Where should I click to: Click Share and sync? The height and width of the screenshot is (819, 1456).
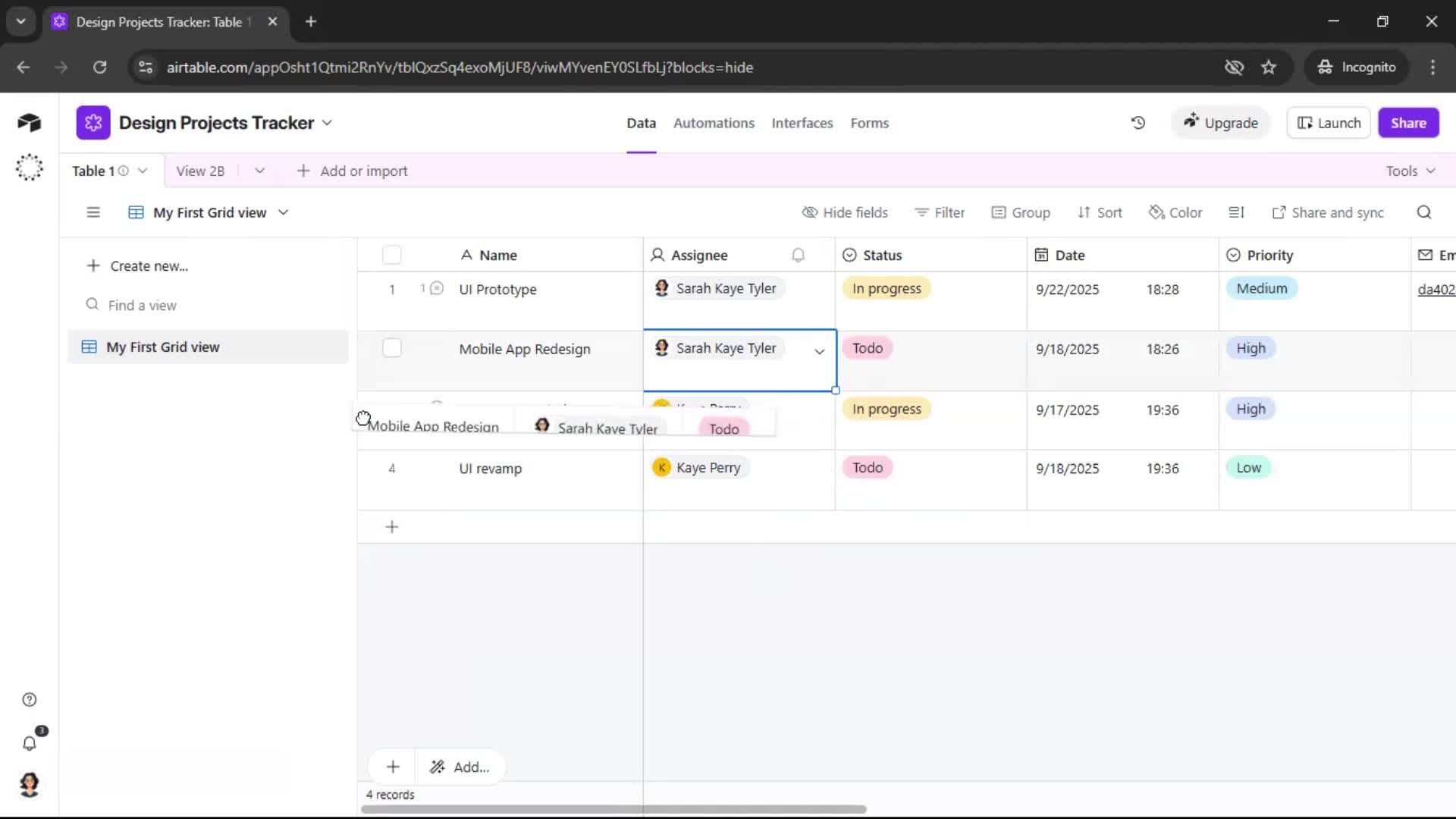pyautogui.click(x=1328, y=213)
